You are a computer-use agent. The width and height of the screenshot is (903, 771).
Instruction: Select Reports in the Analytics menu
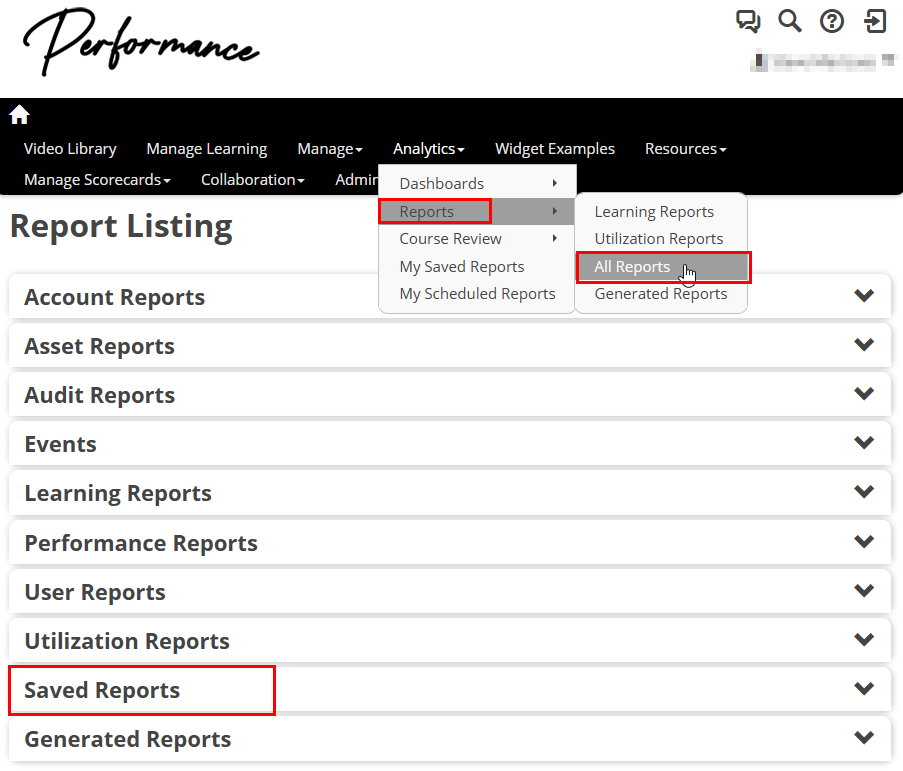point(477,211)
